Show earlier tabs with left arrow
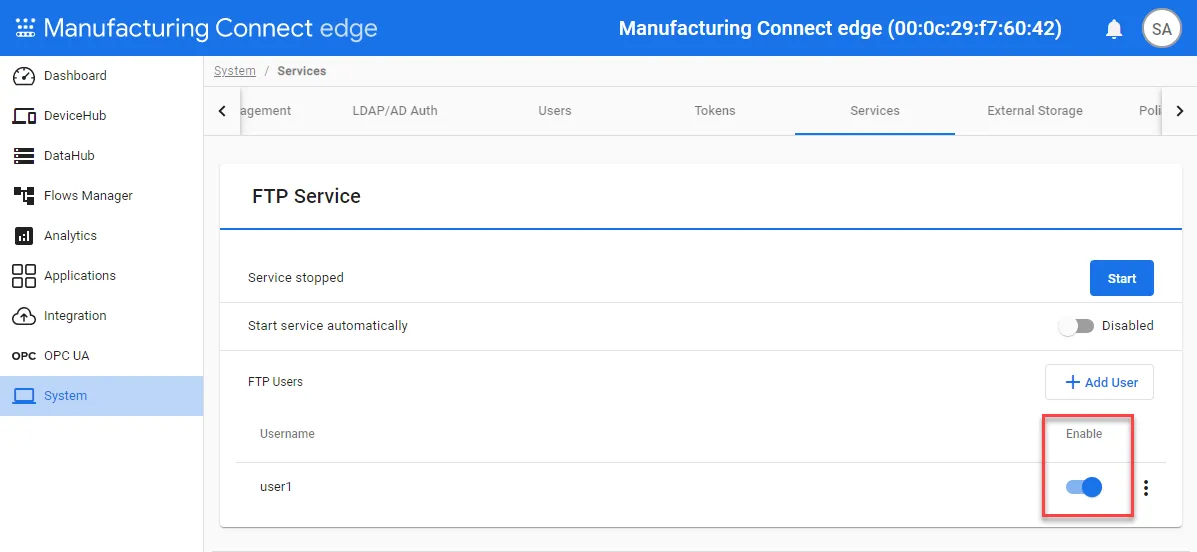This screenshot has width=1197, height=552. (x=222, y=111)
